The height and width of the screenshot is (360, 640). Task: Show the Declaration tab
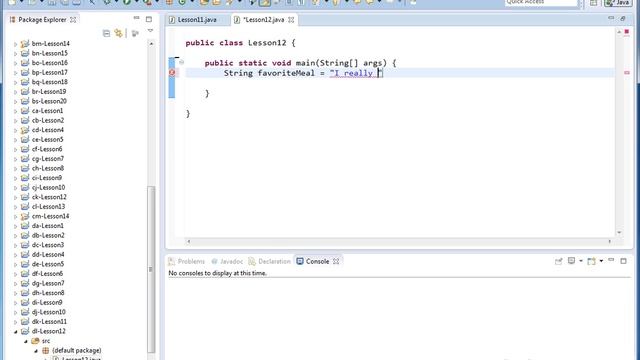tap(270, 261)
